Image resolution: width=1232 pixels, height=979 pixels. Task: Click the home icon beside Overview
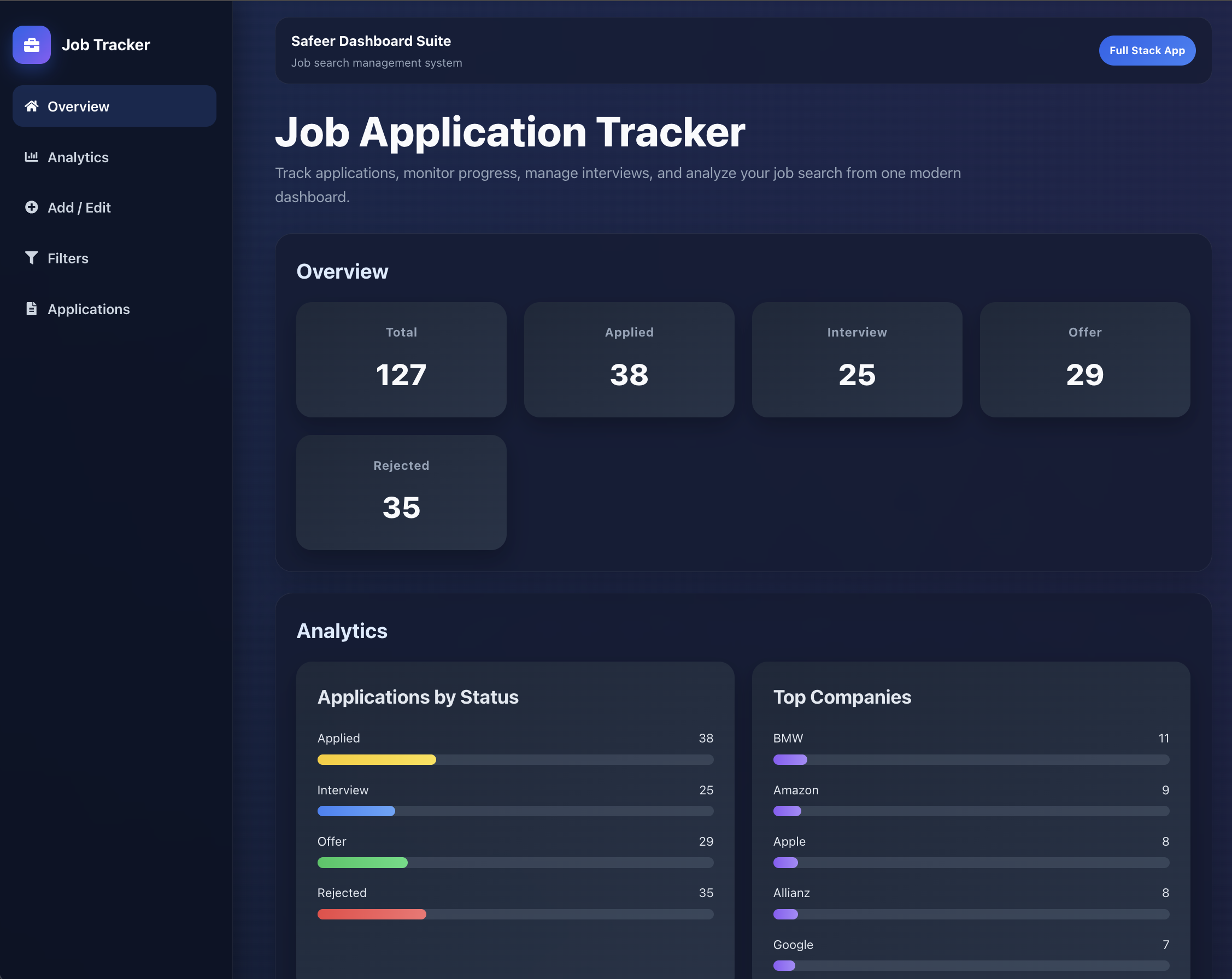(32, 106)
